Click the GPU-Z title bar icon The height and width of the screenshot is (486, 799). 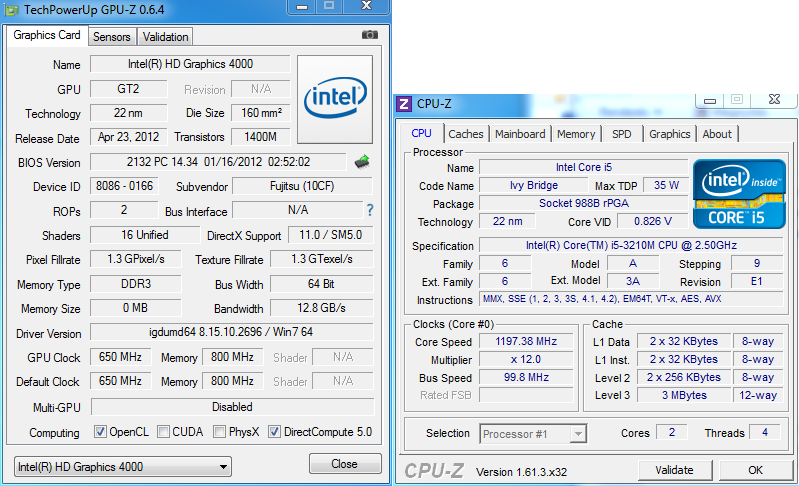click(x=10, y=10)
